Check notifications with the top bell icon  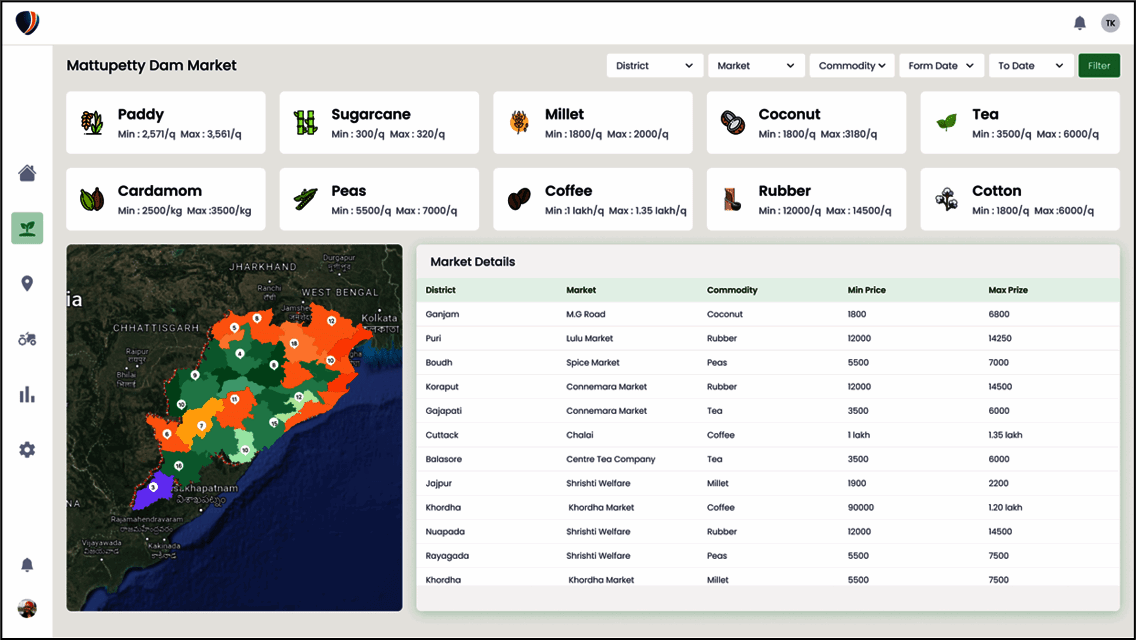(1080, 22)
